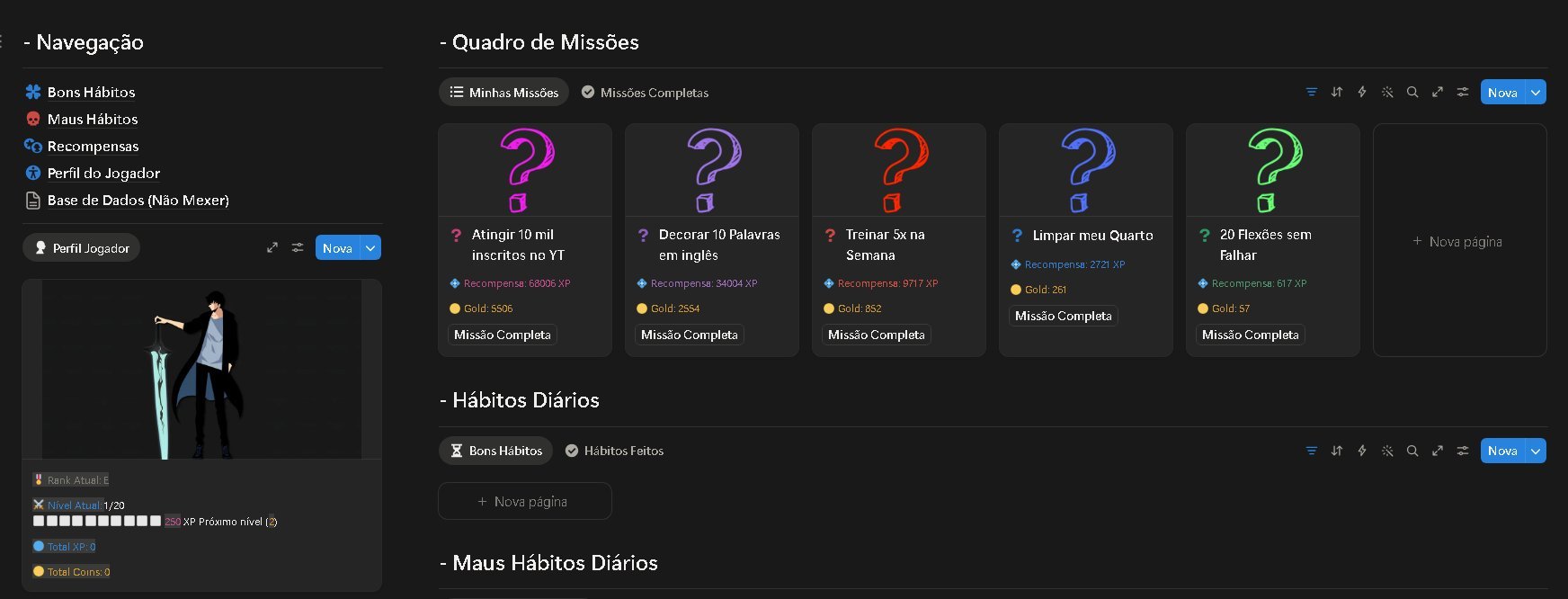
Task: Click automations lightning icon in Quadro de Missões
Action: point(1362,92)
